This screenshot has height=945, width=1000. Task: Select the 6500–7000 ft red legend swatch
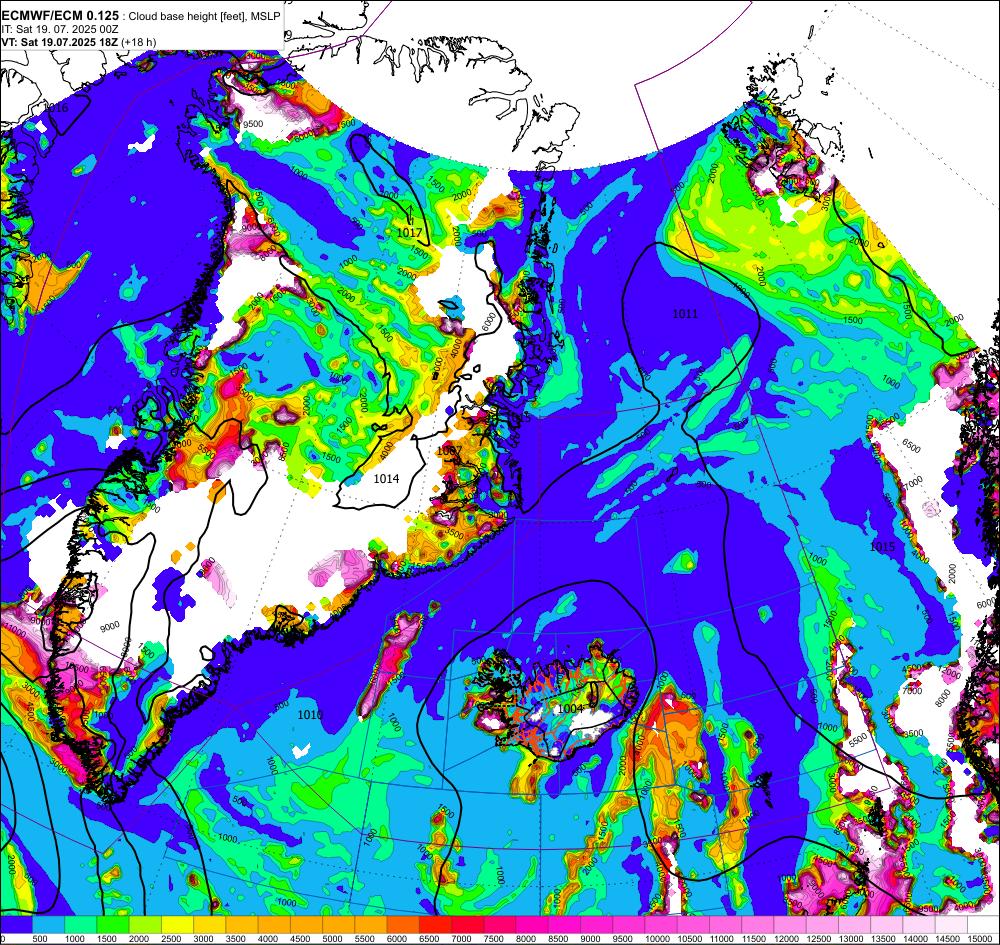pyautogui.click(x=436, y=925)
